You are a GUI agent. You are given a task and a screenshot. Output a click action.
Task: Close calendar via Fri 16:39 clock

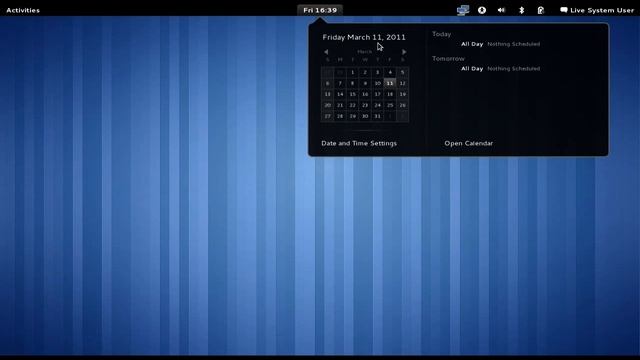(x=320, y=10)
